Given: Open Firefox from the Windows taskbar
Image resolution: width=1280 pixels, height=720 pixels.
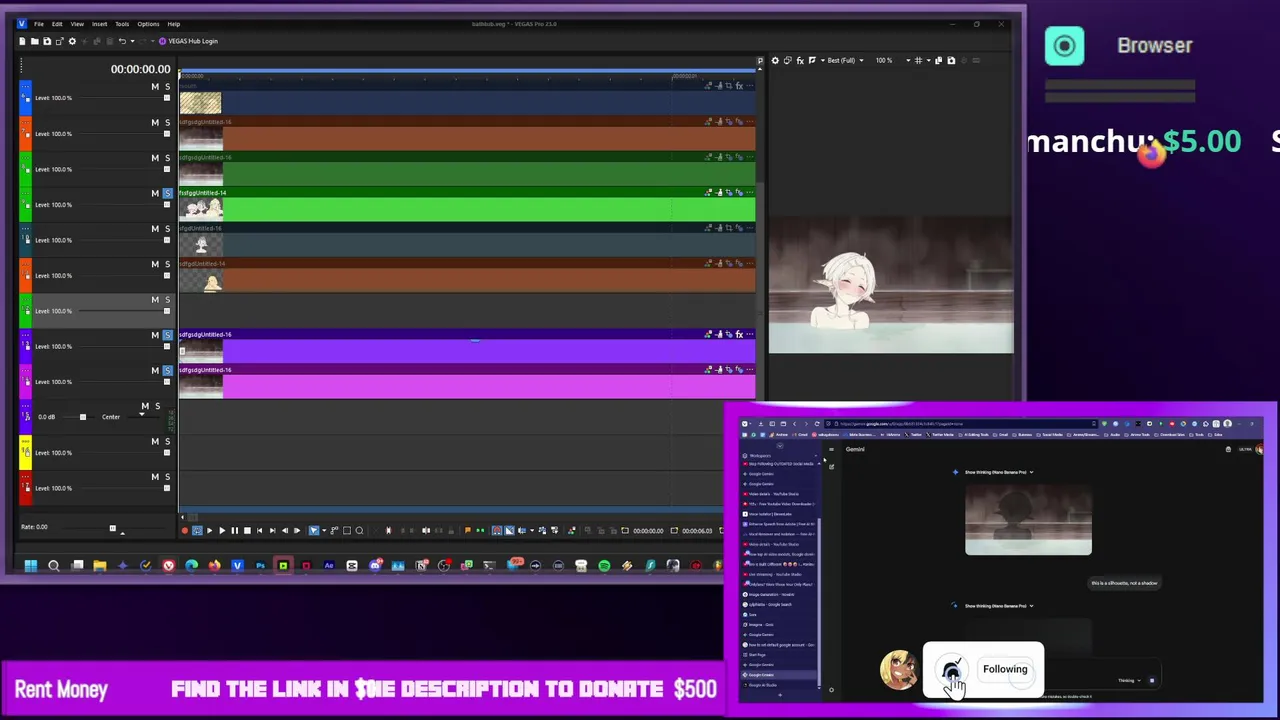Looking at the screenshot, I should pos(214,566).
